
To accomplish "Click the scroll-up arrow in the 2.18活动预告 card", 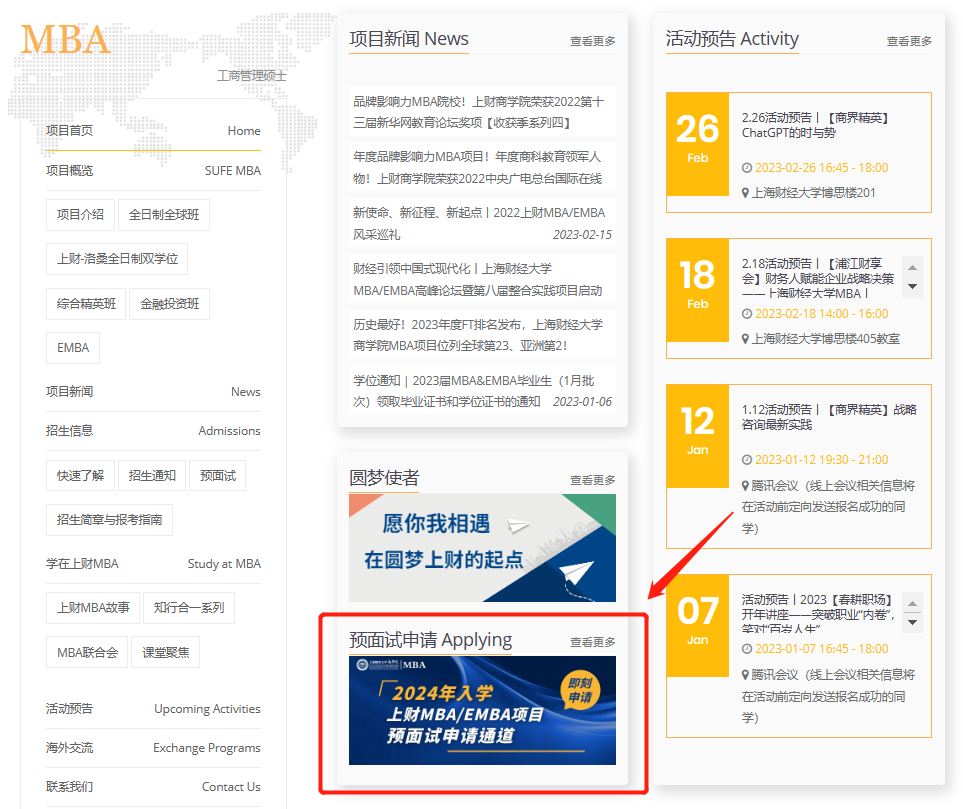I will [913, 267].
